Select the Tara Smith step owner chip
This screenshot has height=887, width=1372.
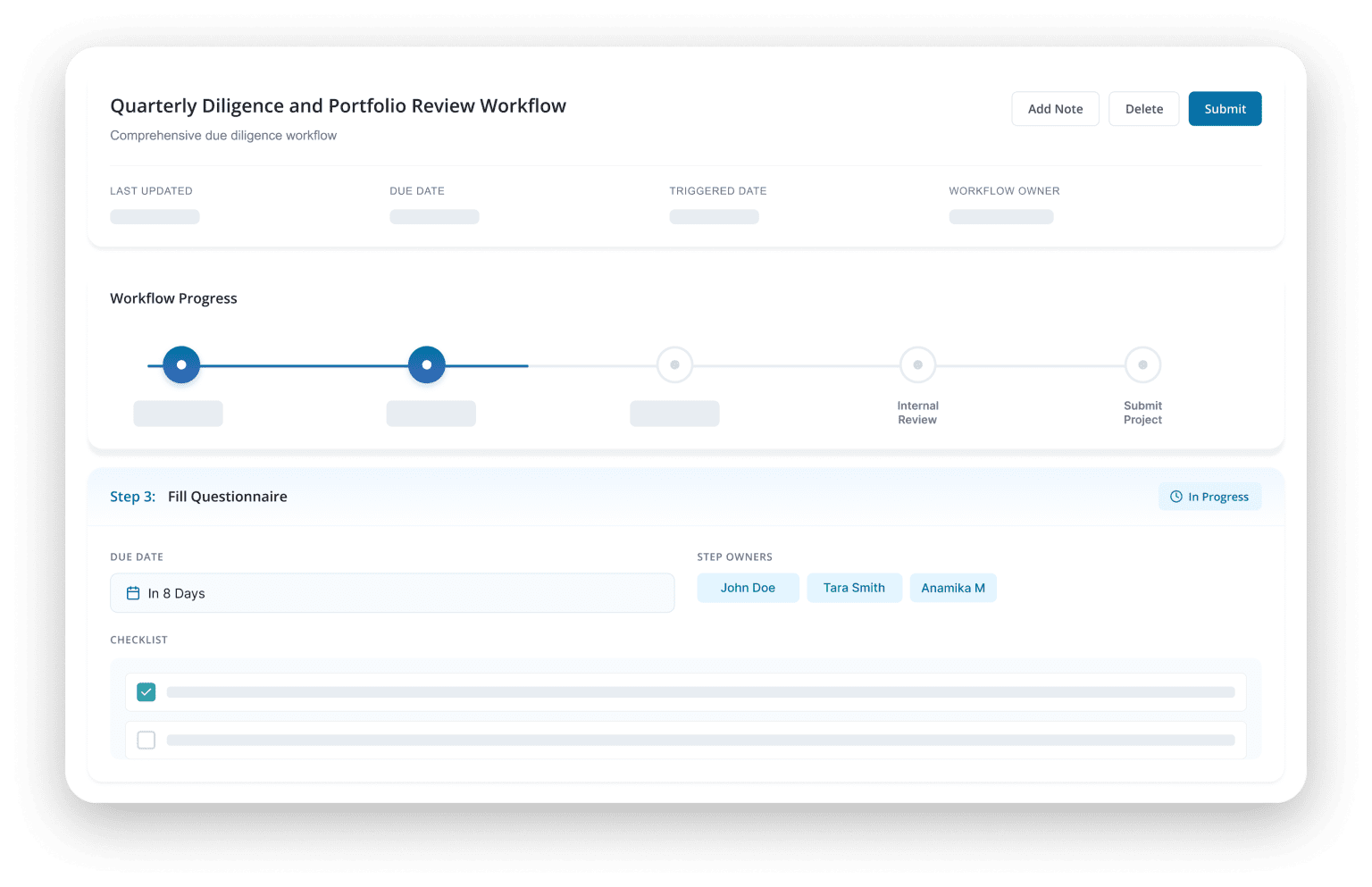point(854,588)
